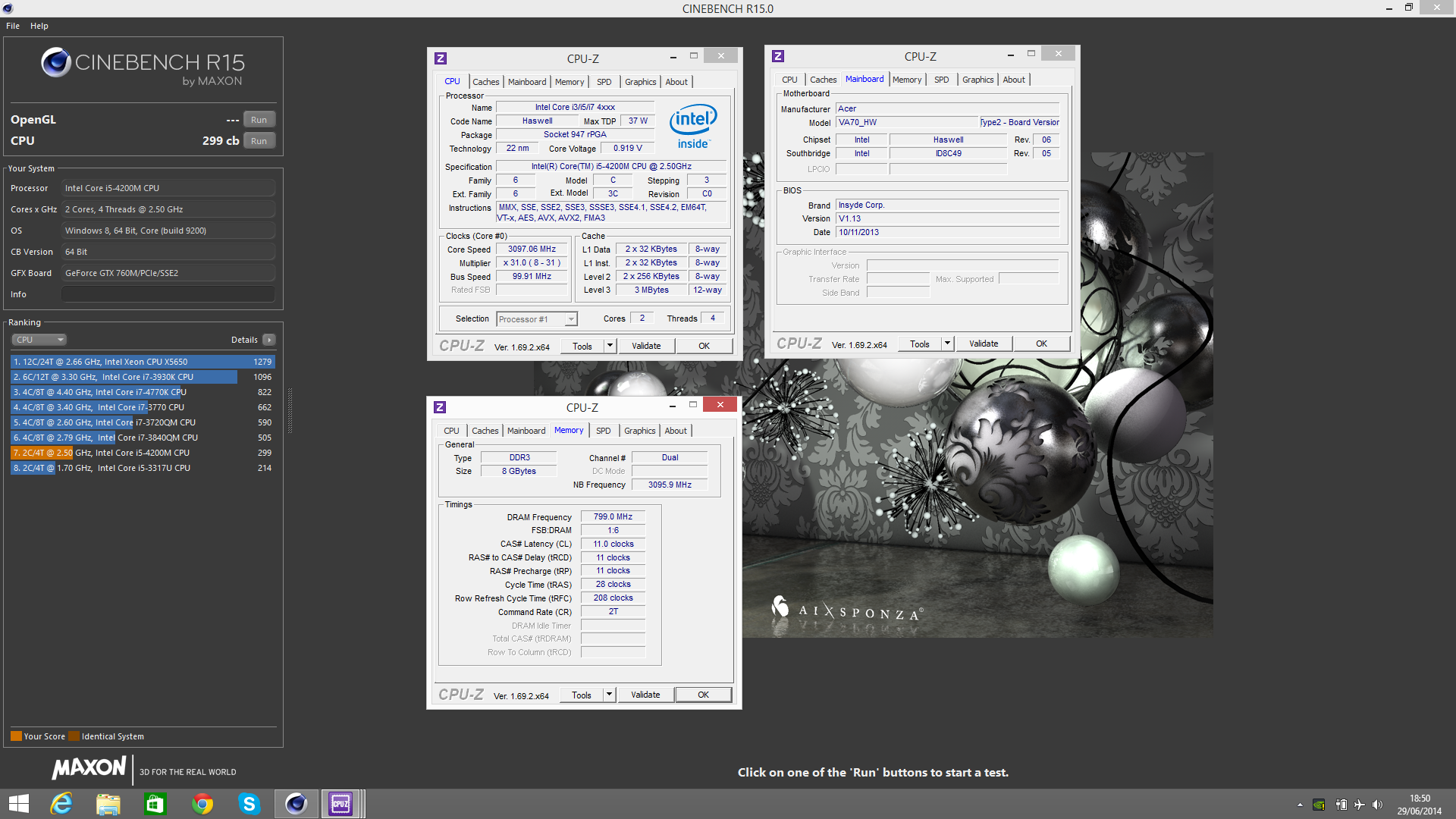
Task: Click GFX Board field GeForce GTX 760M
Action: click(168, 273)
